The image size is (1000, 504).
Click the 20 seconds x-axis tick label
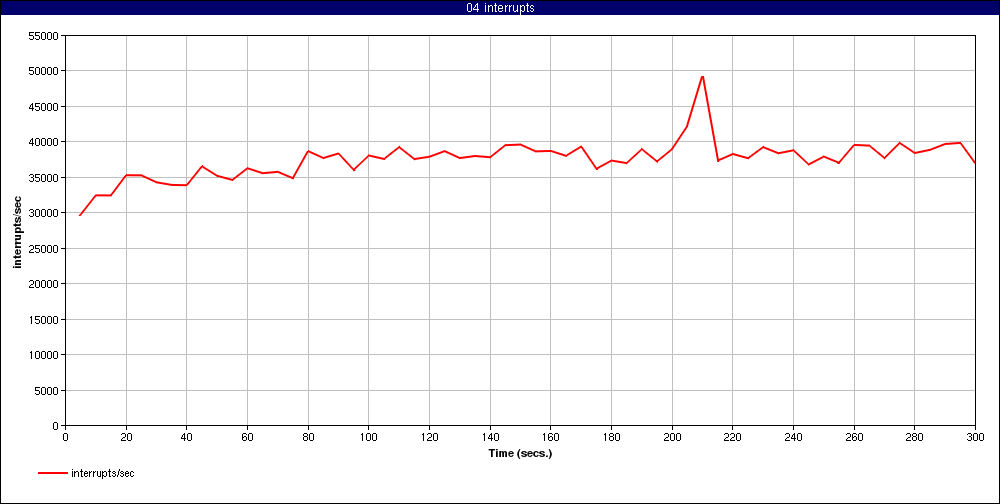tap(126, 437)
